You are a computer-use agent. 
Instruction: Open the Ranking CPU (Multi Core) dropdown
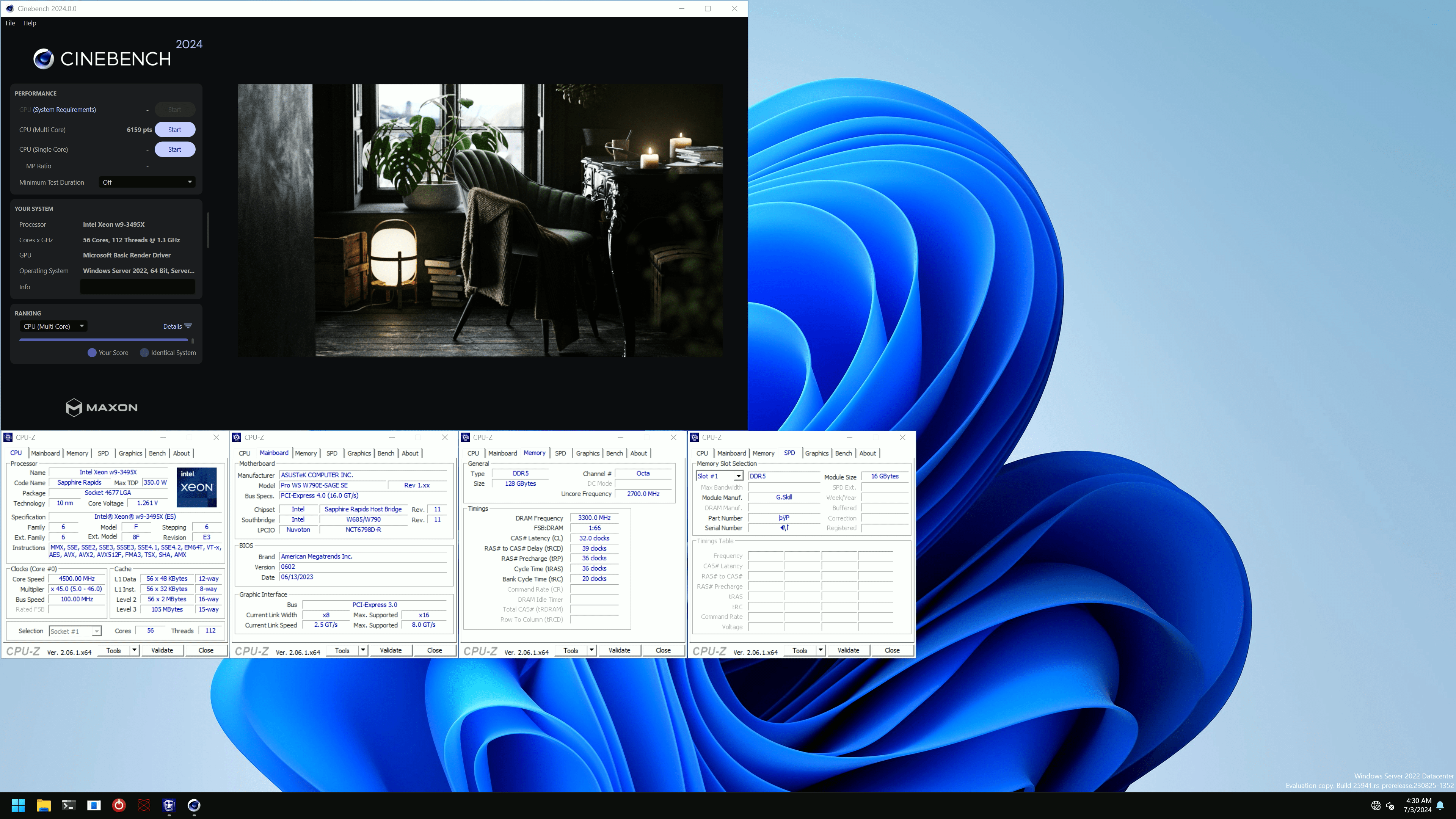point(54,326)
